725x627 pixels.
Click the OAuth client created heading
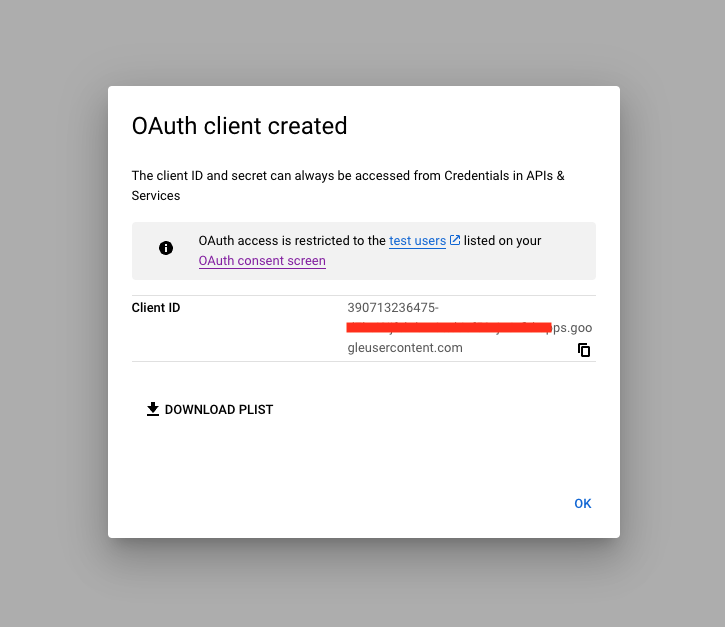(240, 126)
